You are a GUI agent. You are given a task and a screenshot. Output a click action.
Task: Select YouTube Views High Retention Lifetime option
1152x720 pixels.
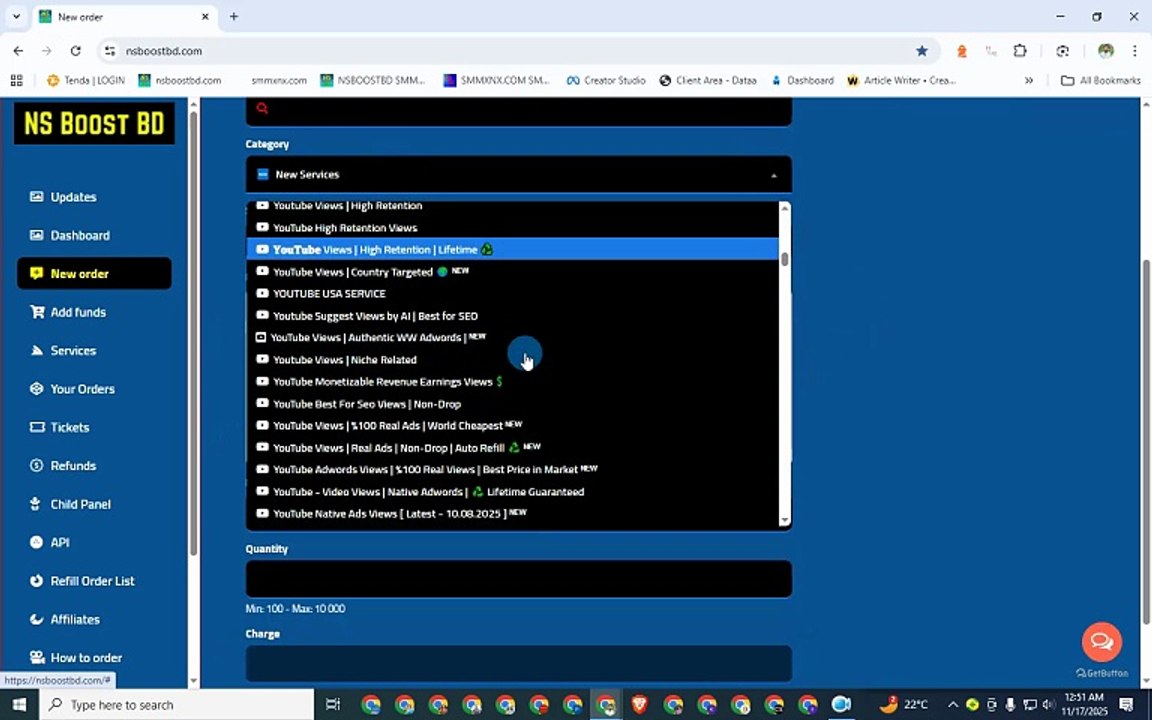pyautogui.click(x=513, y=250)
